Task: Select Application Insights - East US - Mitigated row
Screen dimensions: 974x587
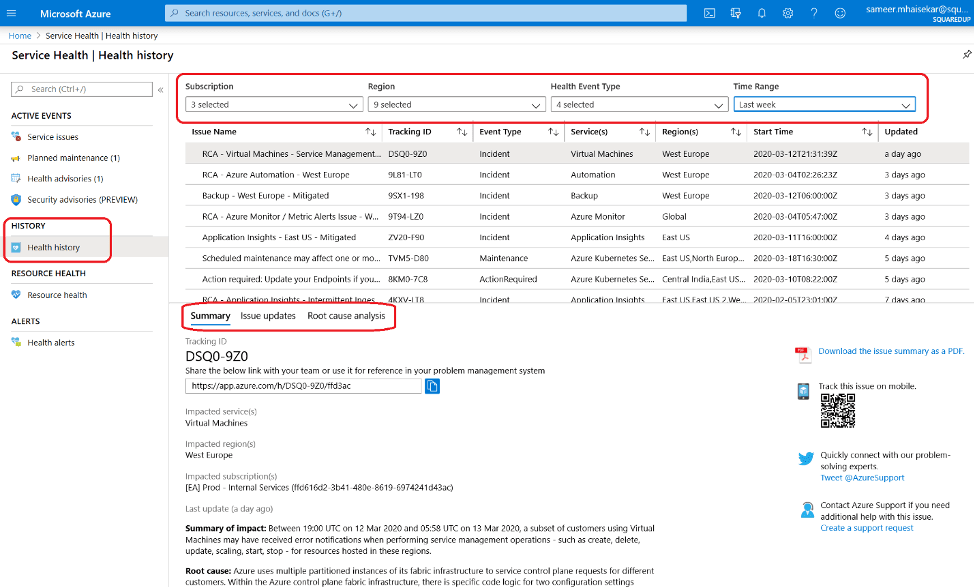Action: click(x=576, y=237)
